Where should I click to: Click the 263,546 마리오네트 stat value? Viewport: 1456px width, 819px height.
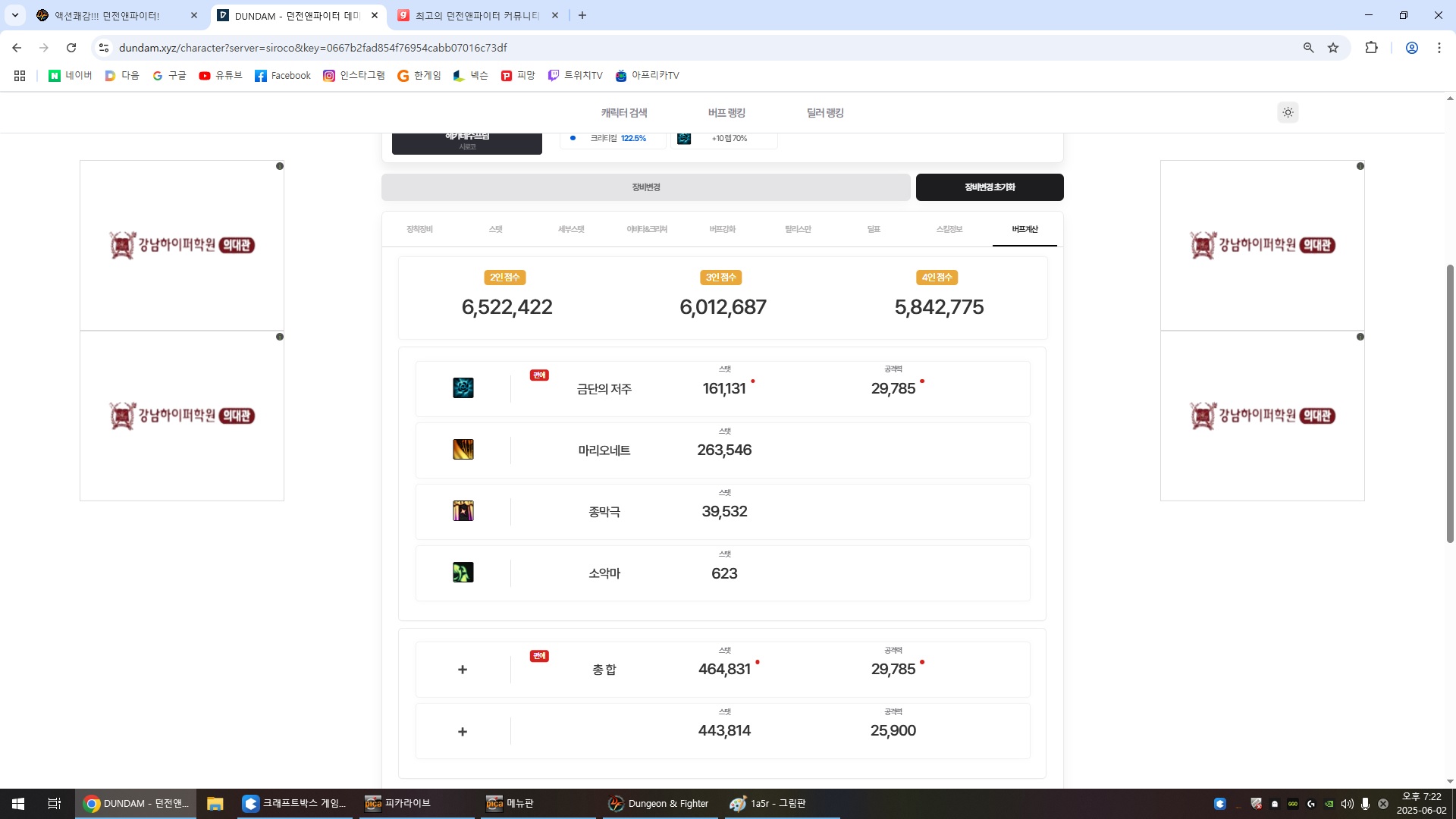[724, 450]
